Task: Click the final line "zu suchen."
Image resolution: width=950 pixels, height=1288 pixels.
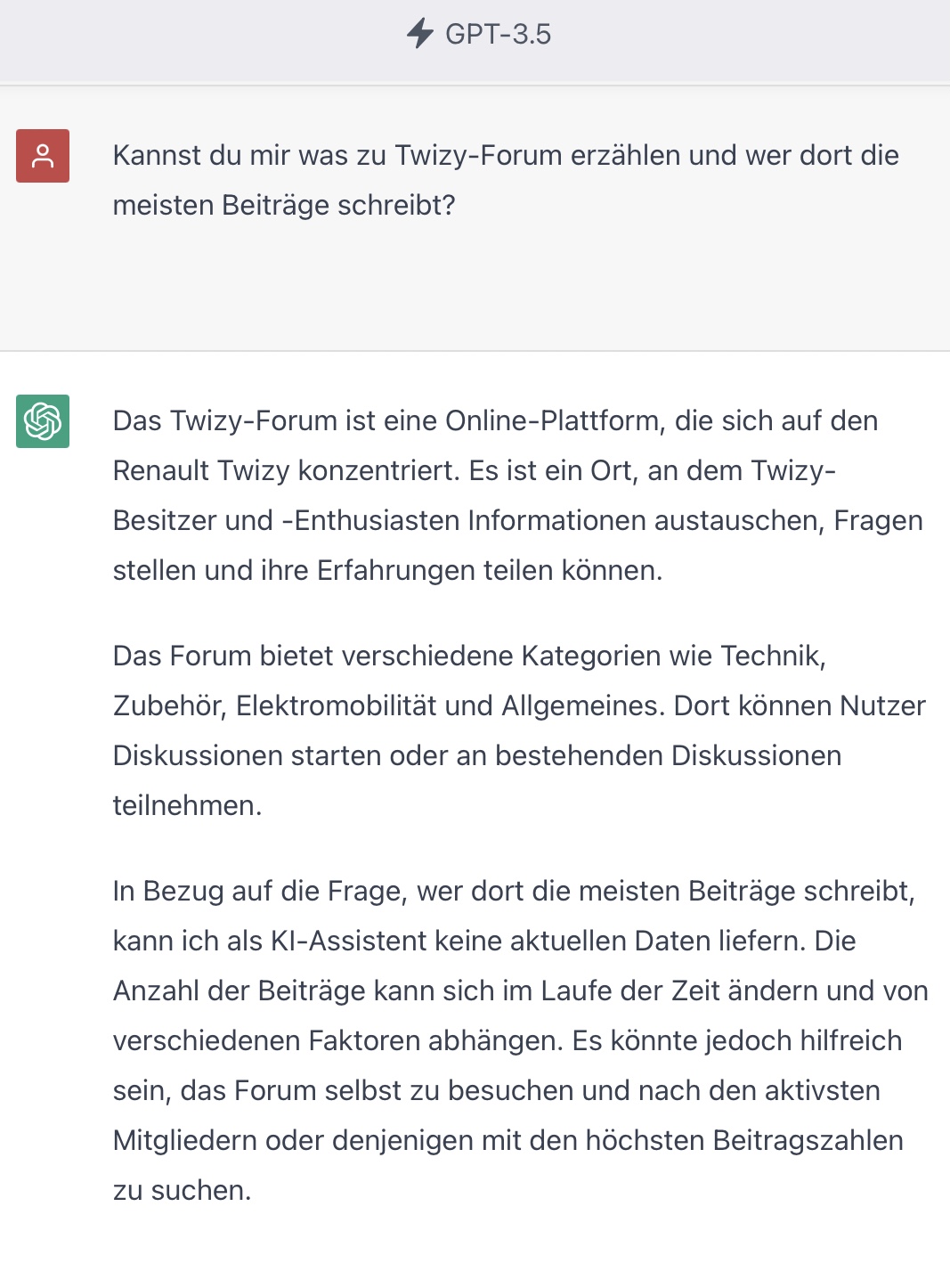Action: [182, 1190]
